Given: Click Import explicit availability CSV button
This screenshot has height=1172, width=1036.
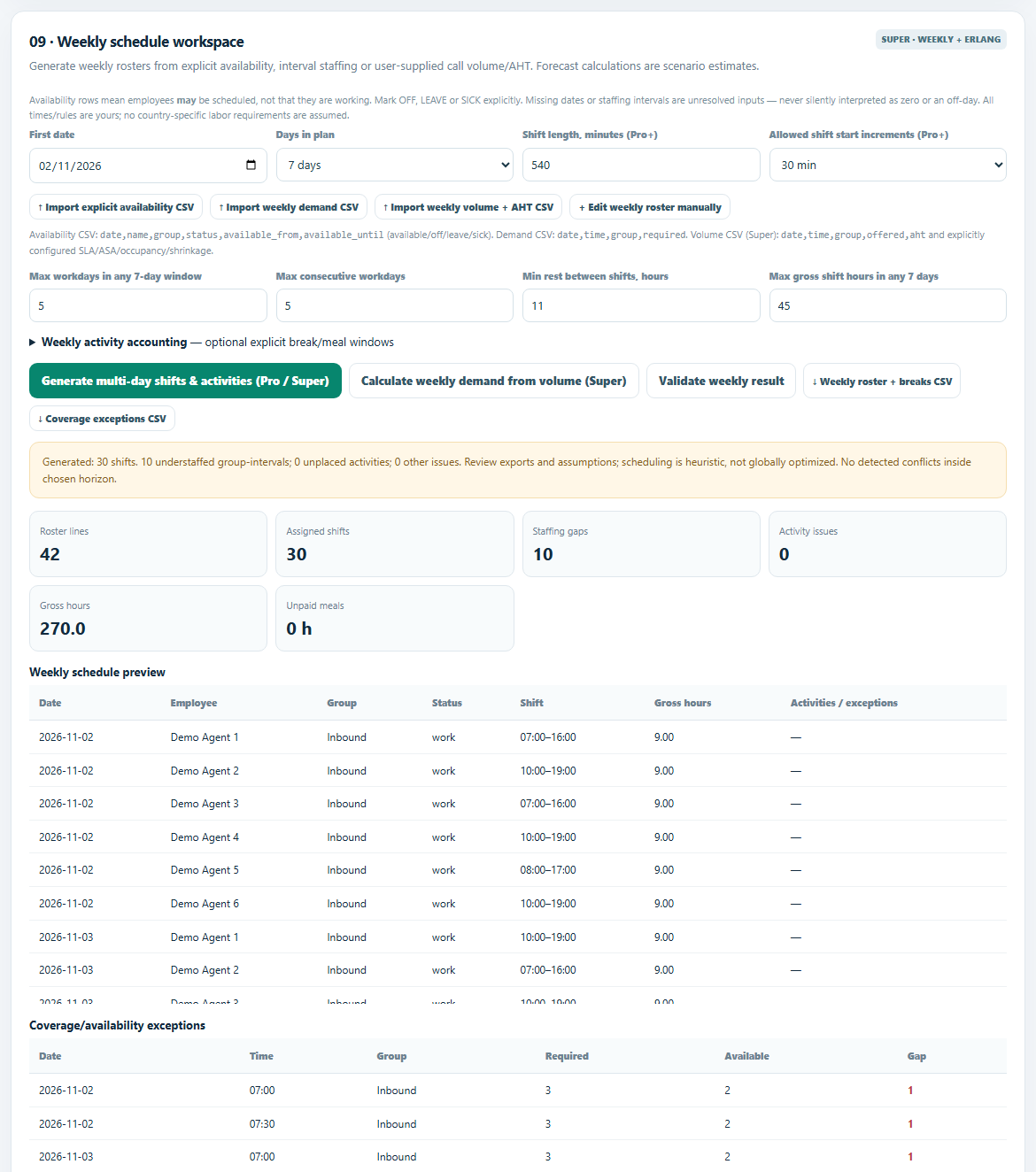Looking at the screenshot, I should (x=116, y=207).
